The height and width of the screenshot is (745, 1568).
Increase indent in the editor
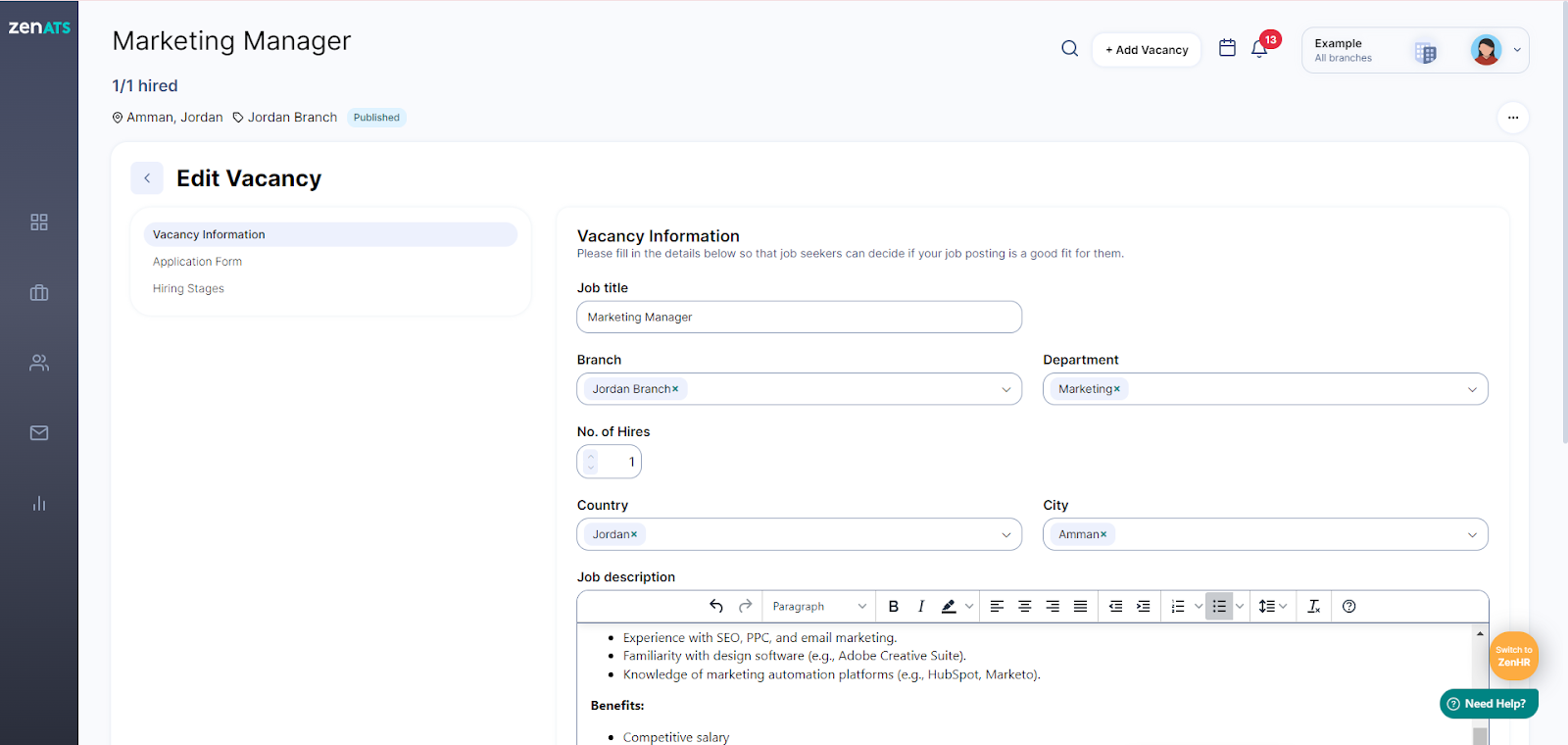[1143, 606]
